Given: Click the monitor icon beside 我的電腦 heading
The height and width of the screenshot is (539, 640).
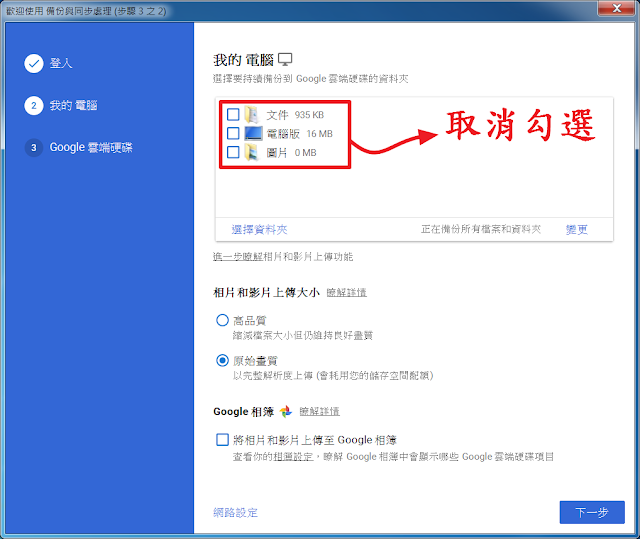Looking at the screenshot, I should click(285, 60).
